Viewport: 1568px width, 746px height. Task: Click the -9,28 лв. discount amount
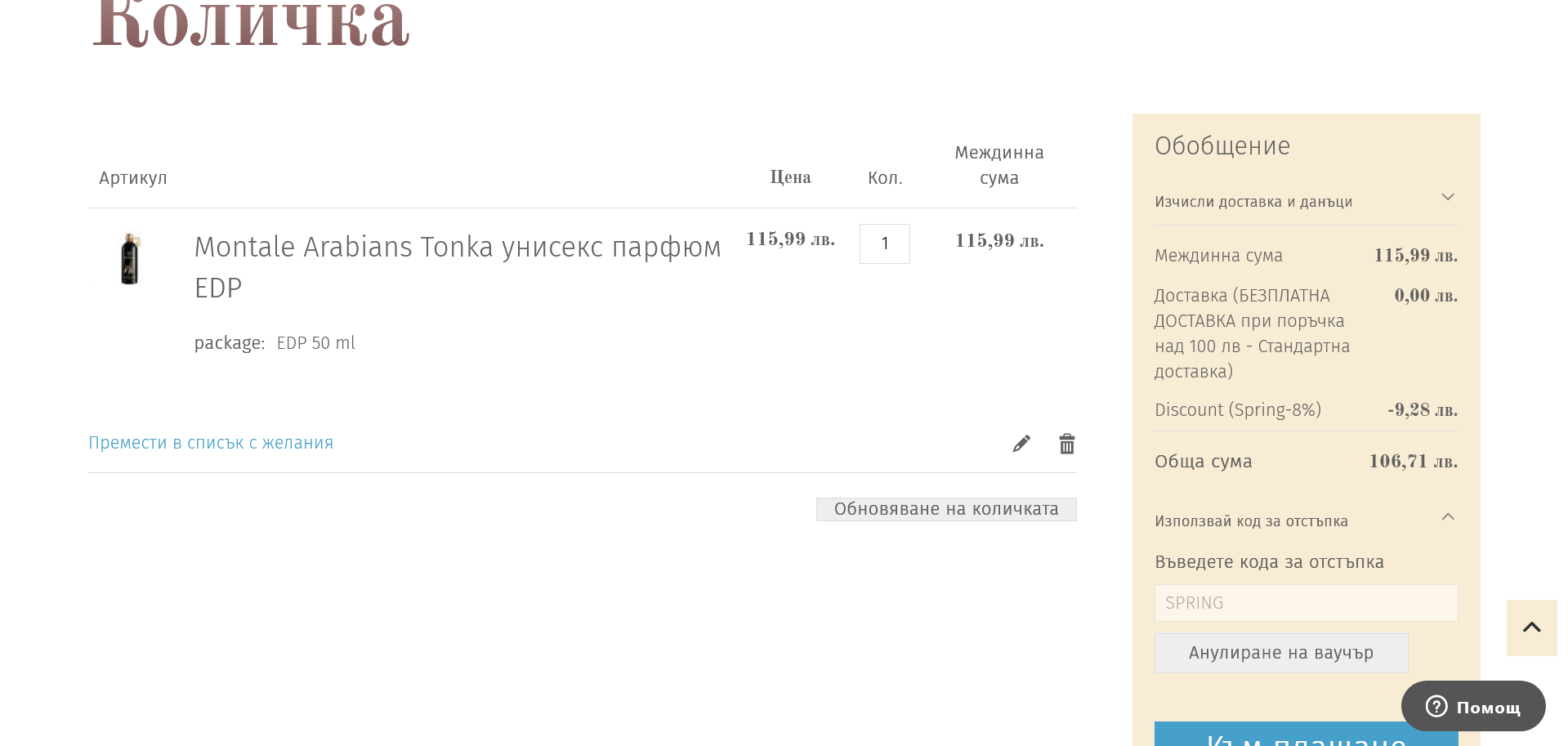(1423, 410)
